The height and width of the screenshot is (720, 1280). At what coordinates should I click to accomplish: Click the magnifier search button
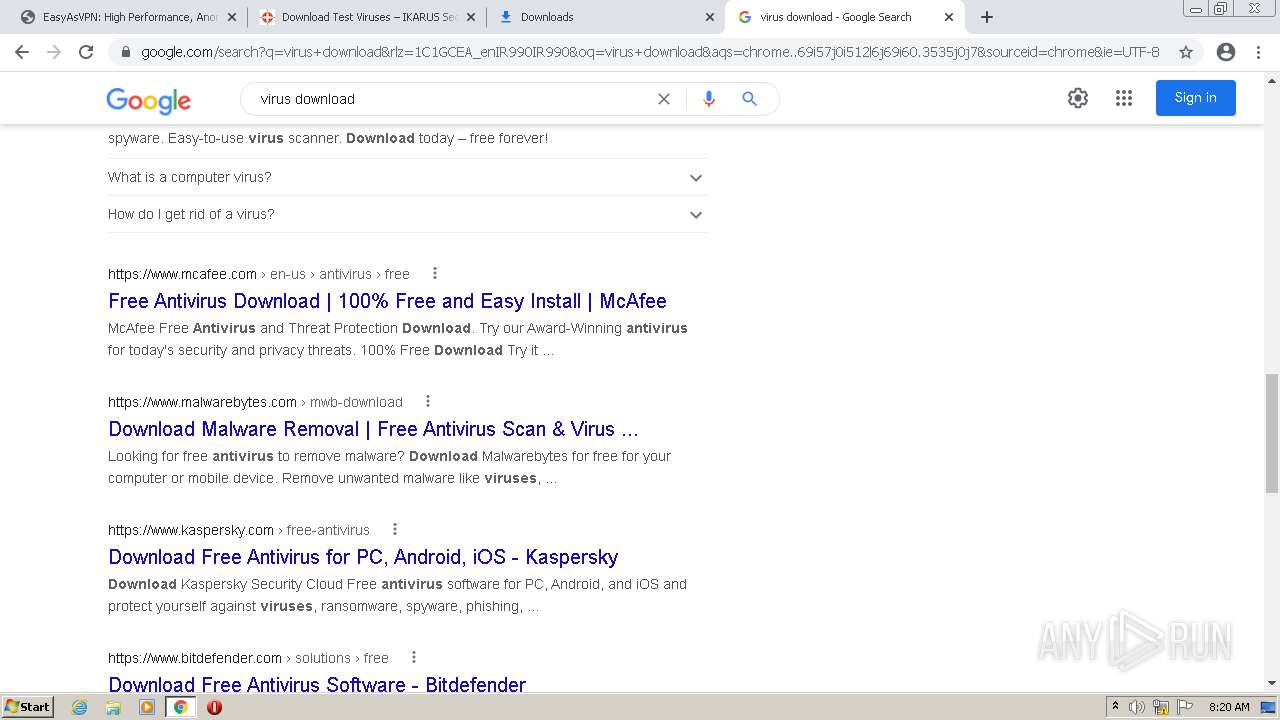[749, 99]
